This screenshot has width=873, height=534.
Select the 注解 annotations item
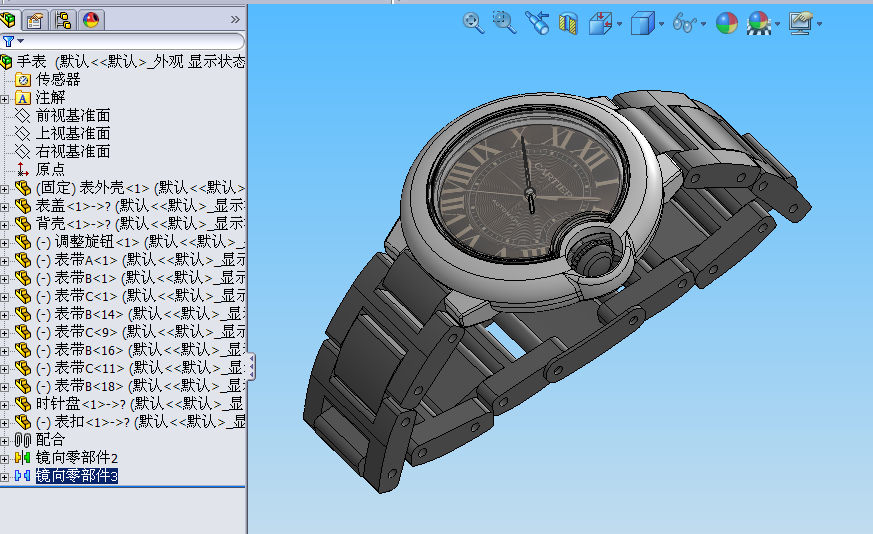tap(50, 97)
